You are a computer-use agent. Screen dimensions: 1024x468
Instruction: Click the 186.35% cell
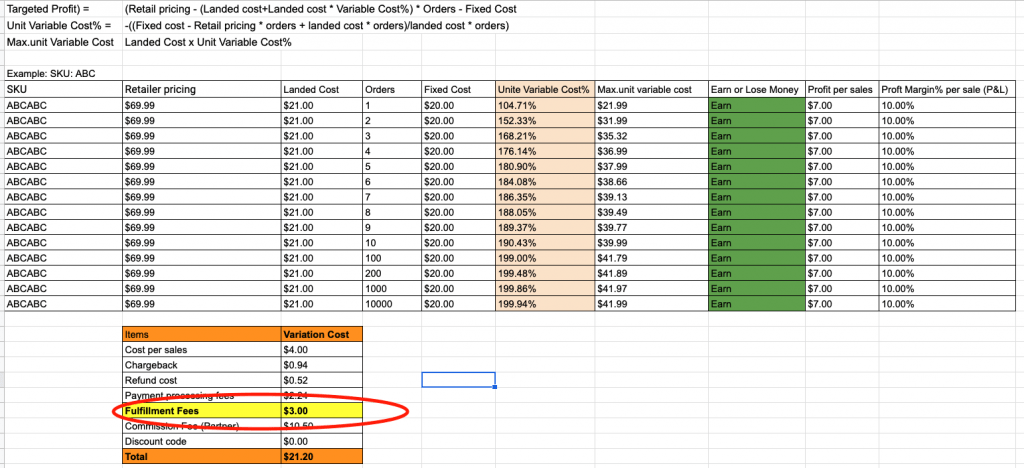click(x=545, y=196)
